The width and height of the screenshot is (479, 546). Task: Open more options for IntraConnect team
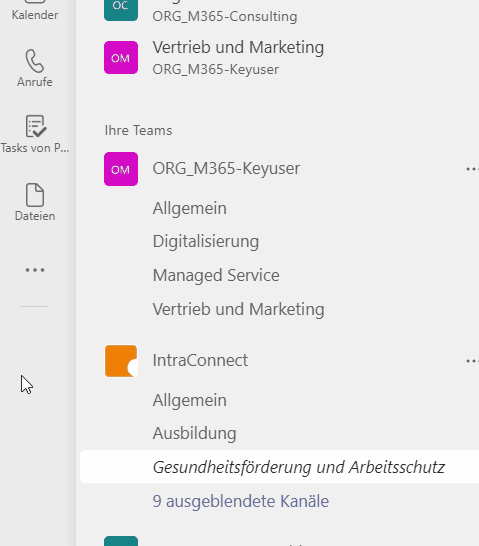tap(472, 361)
